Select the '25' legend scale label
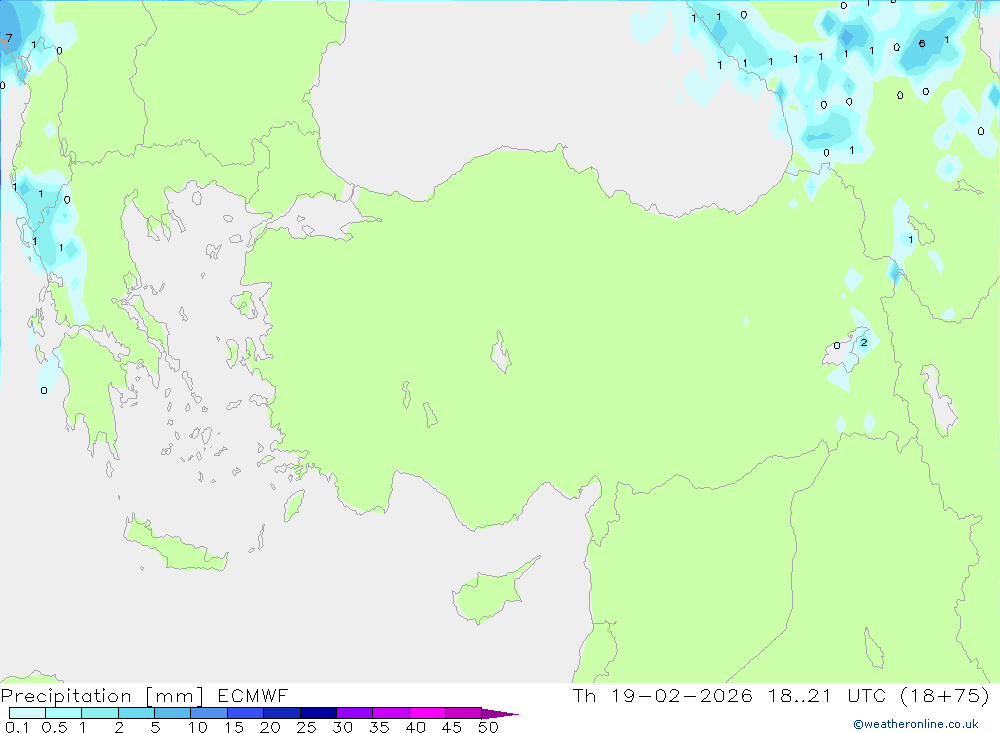1000x733 pixels. tap(306, 727)
